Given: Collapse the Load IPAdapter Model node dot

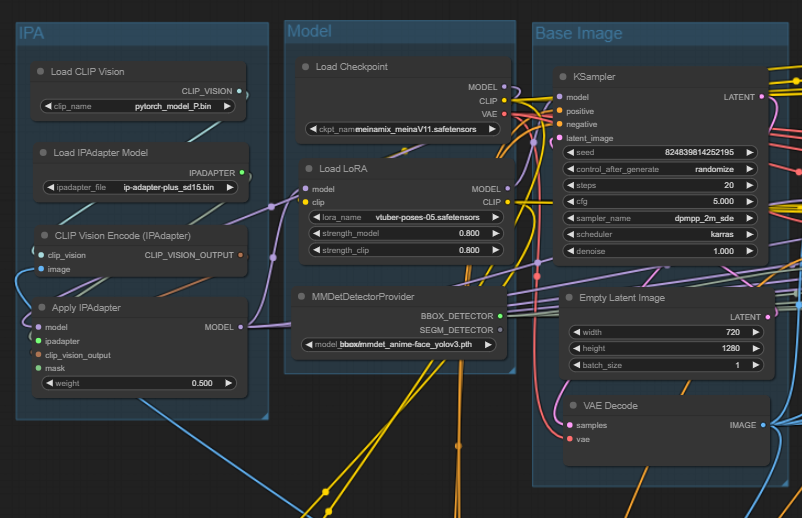Looking at the screenshot, I should tap(43, 152).
